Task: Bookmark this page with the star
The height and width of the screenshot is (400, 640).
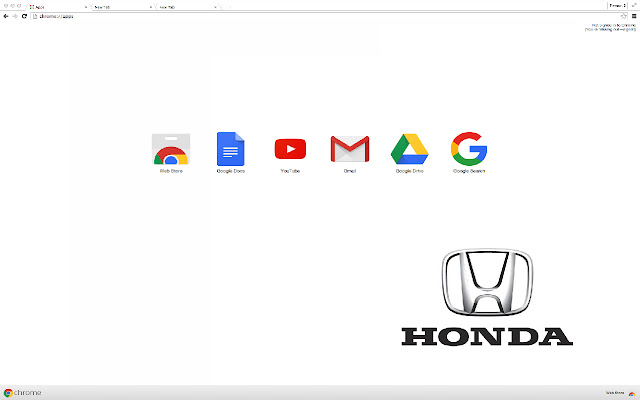Action: (623, 16)
